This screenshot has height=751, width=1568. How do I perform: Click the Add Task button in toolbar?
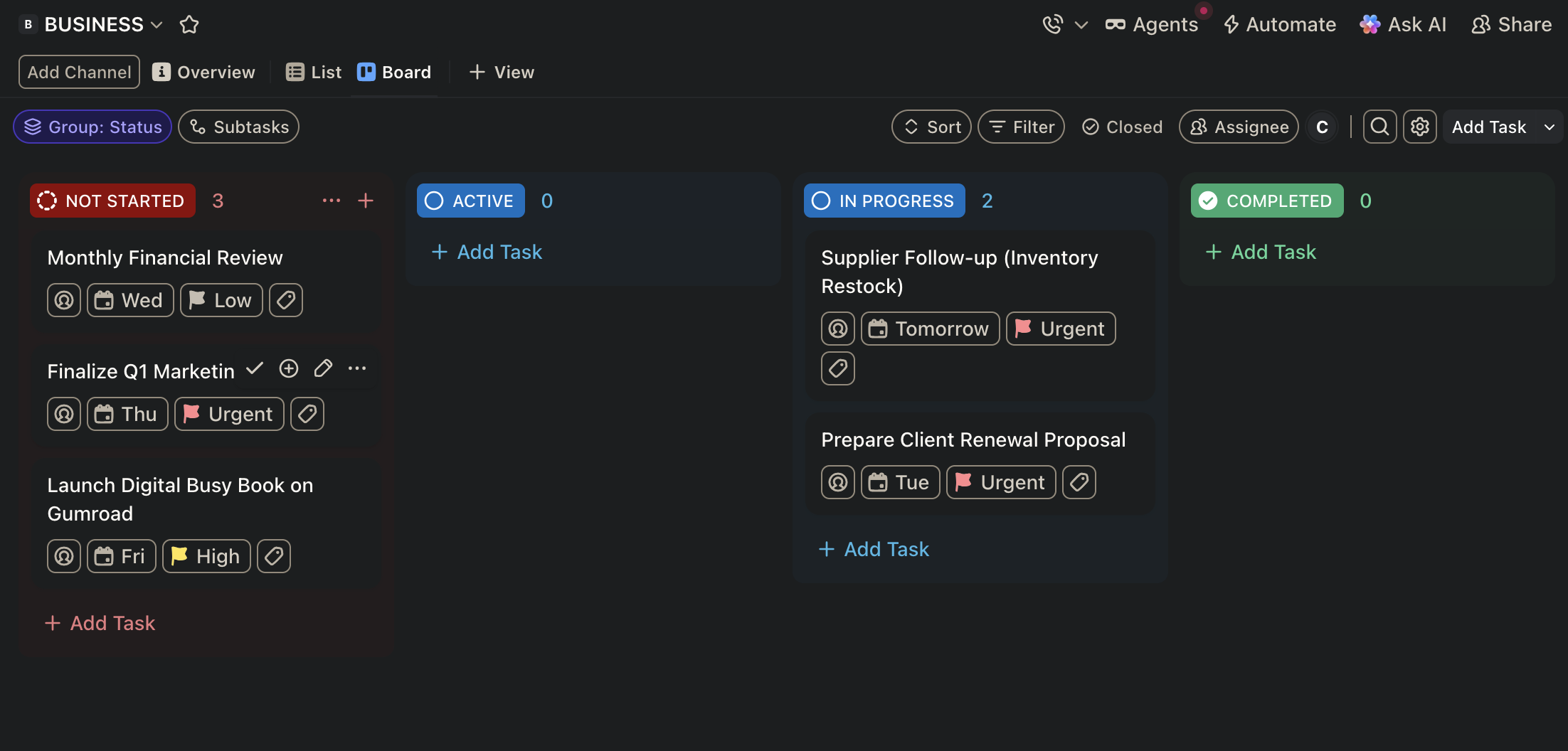tap(1488, 127)
